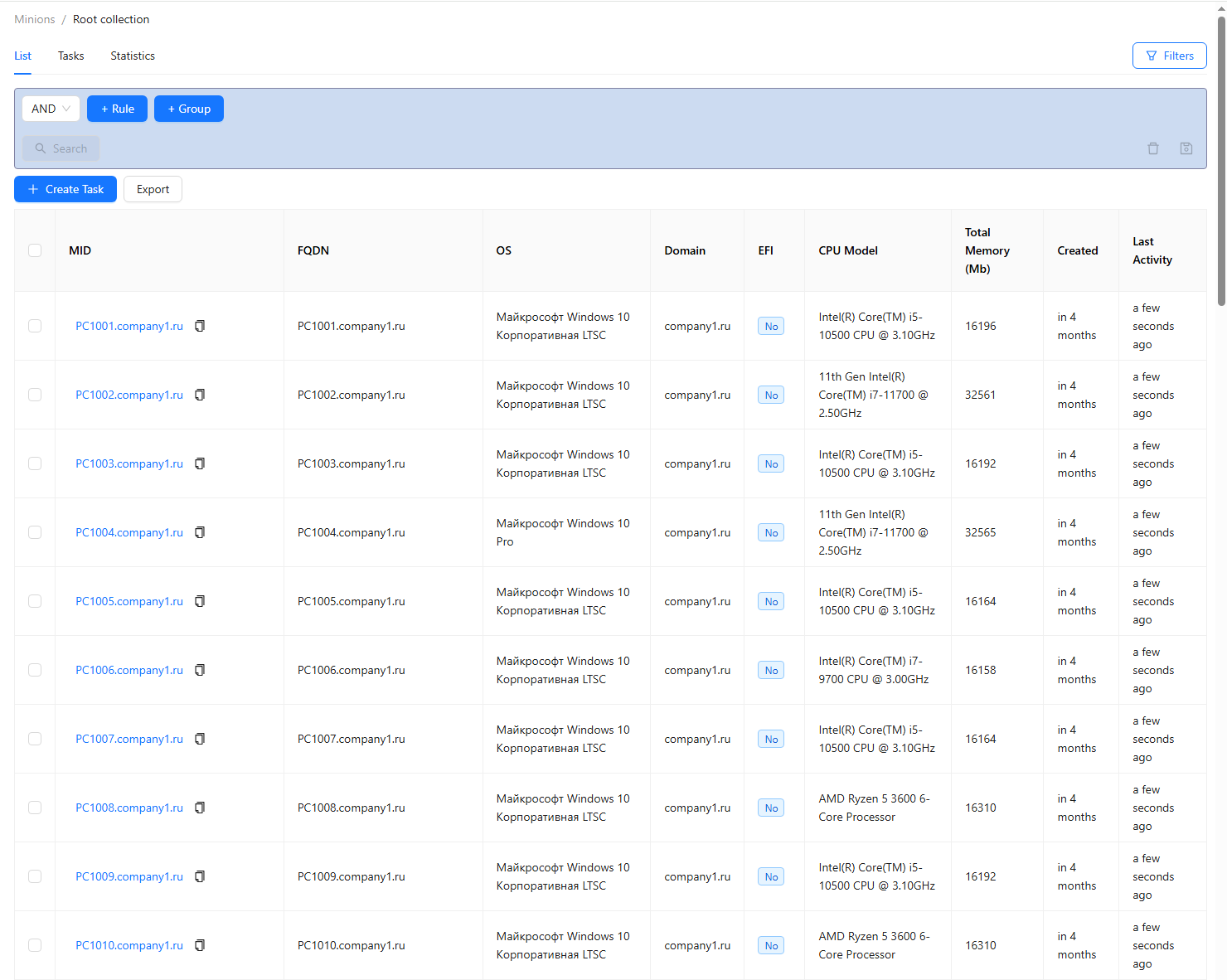The image size is (1227, 980).
Task: Open the PC1005.company1.ru minion link
Action: [x=129, y=601]
